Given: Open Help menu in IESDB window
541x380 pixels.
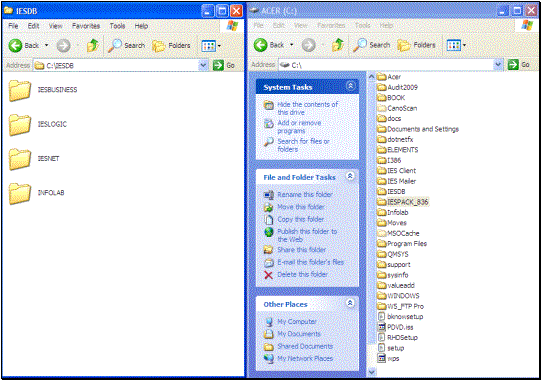Looking at the screenshot, I should click(141, 26).
